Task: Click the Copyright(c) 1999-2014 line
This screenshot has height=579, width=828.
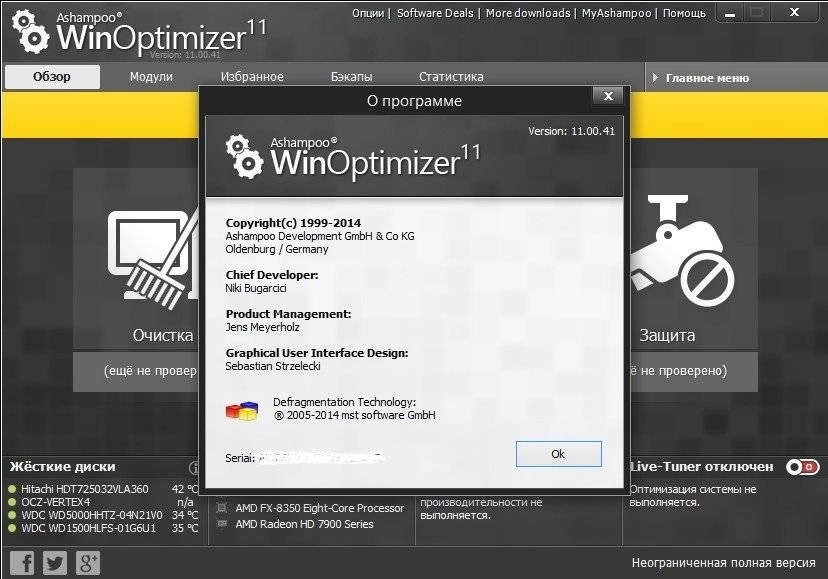Action: [293, 223]
